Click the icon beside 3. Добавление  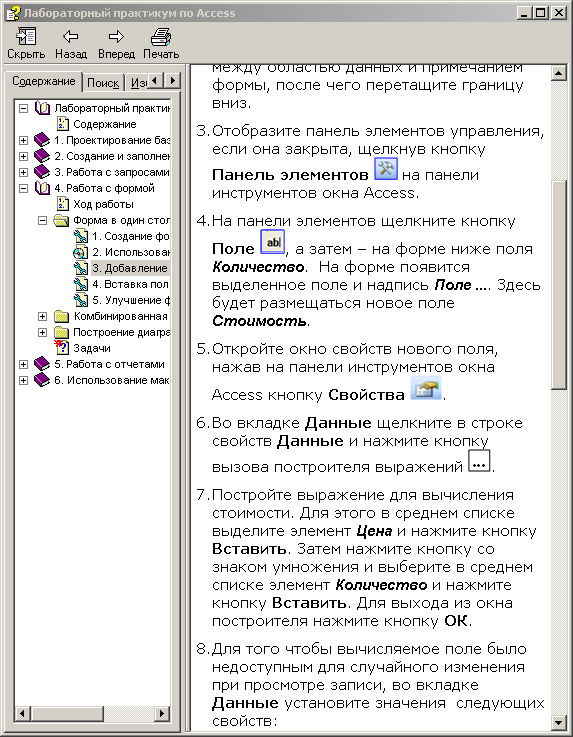(81, 268)
